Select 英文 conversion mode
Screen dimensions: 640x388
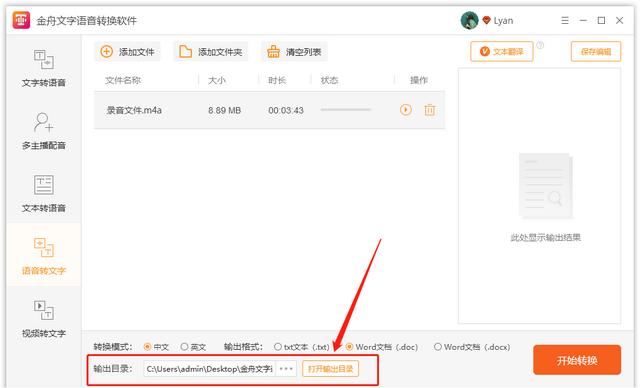click(x=193, y=347)
